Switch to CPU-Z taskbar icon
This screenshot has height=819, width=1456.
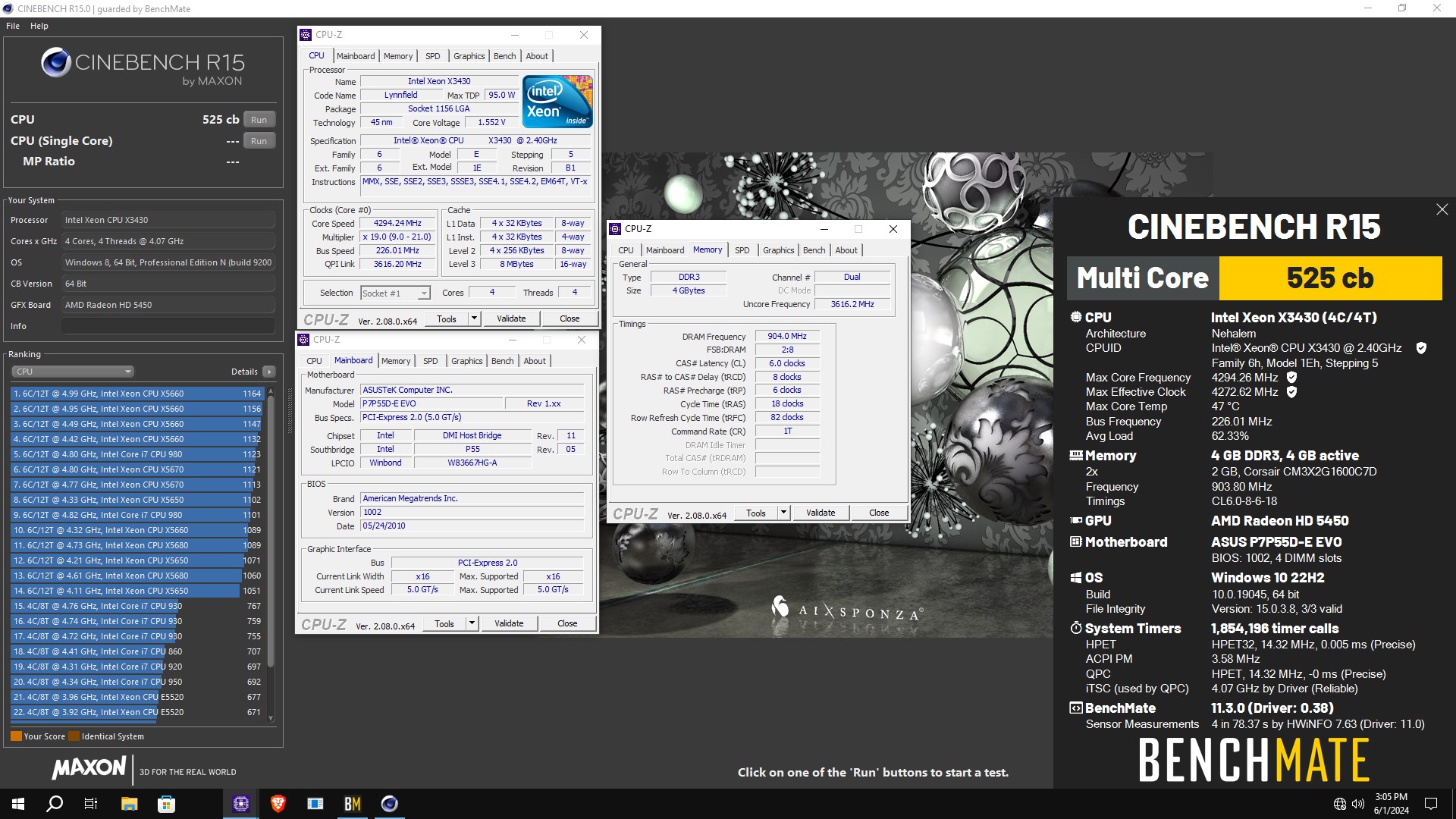point(241,804)
